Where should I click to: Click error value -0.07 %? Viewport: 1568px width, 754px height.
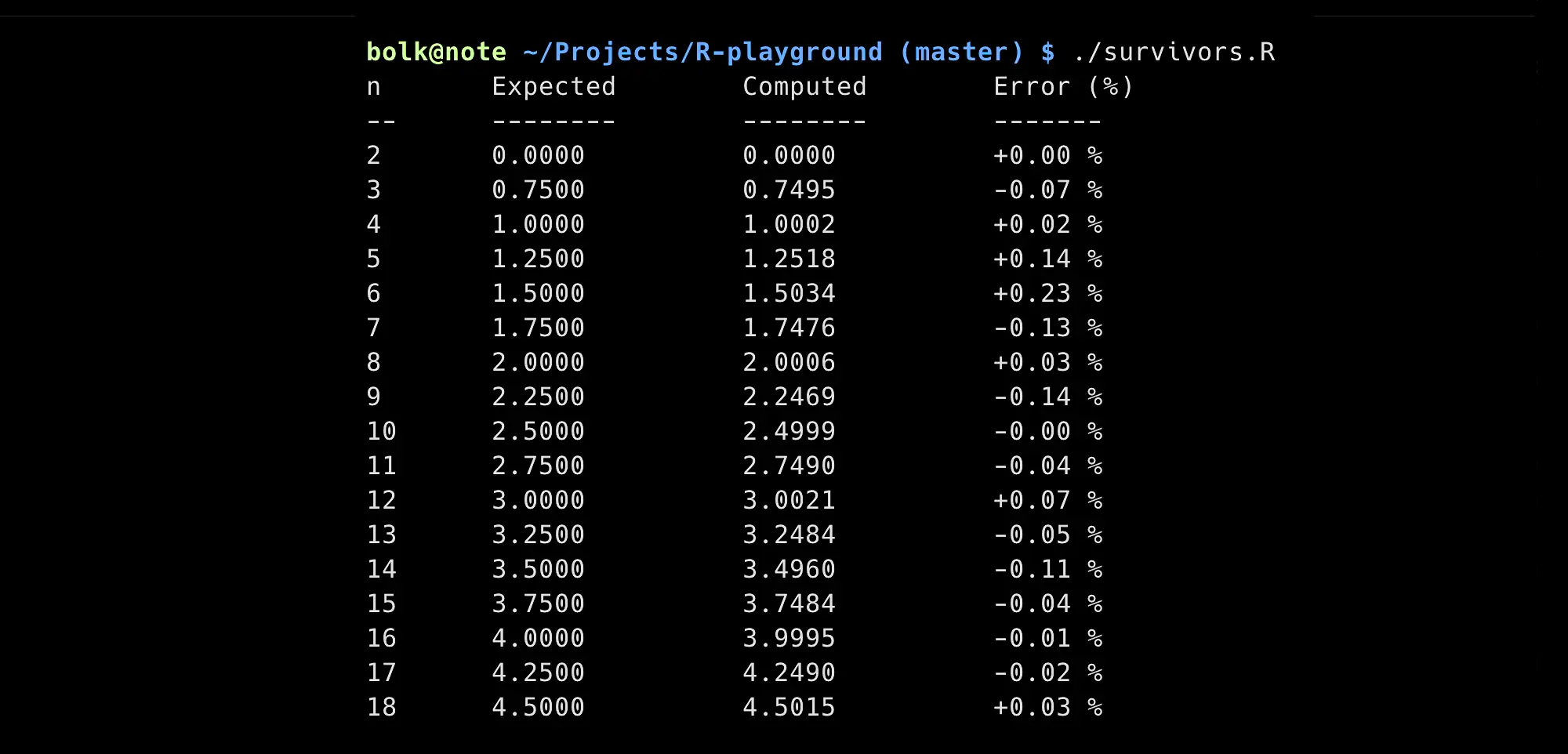click(1047, 190)
